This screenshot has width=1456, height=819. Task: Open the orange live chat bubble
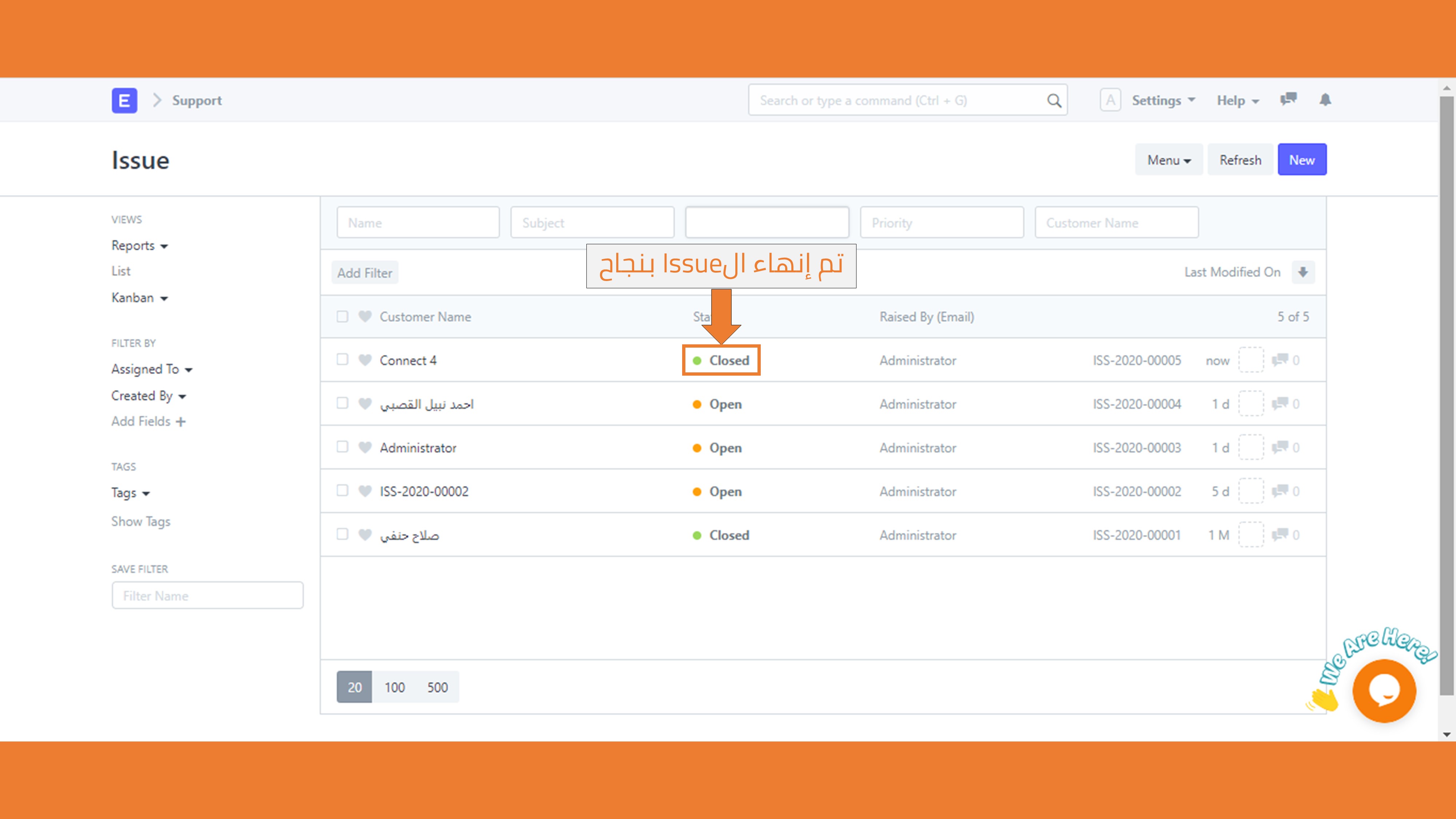[x=1384, y=691]
